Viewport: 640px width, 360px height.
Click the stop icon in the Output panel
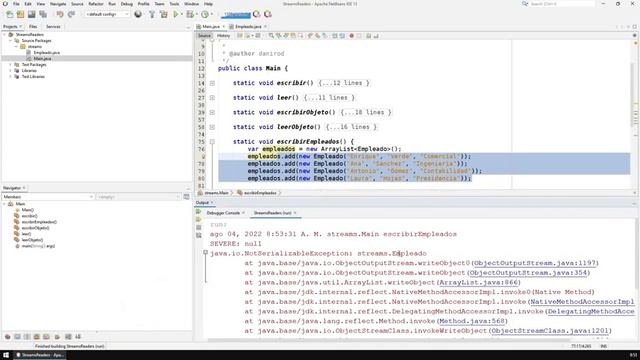pyautogui.click(x=198, y=227)
